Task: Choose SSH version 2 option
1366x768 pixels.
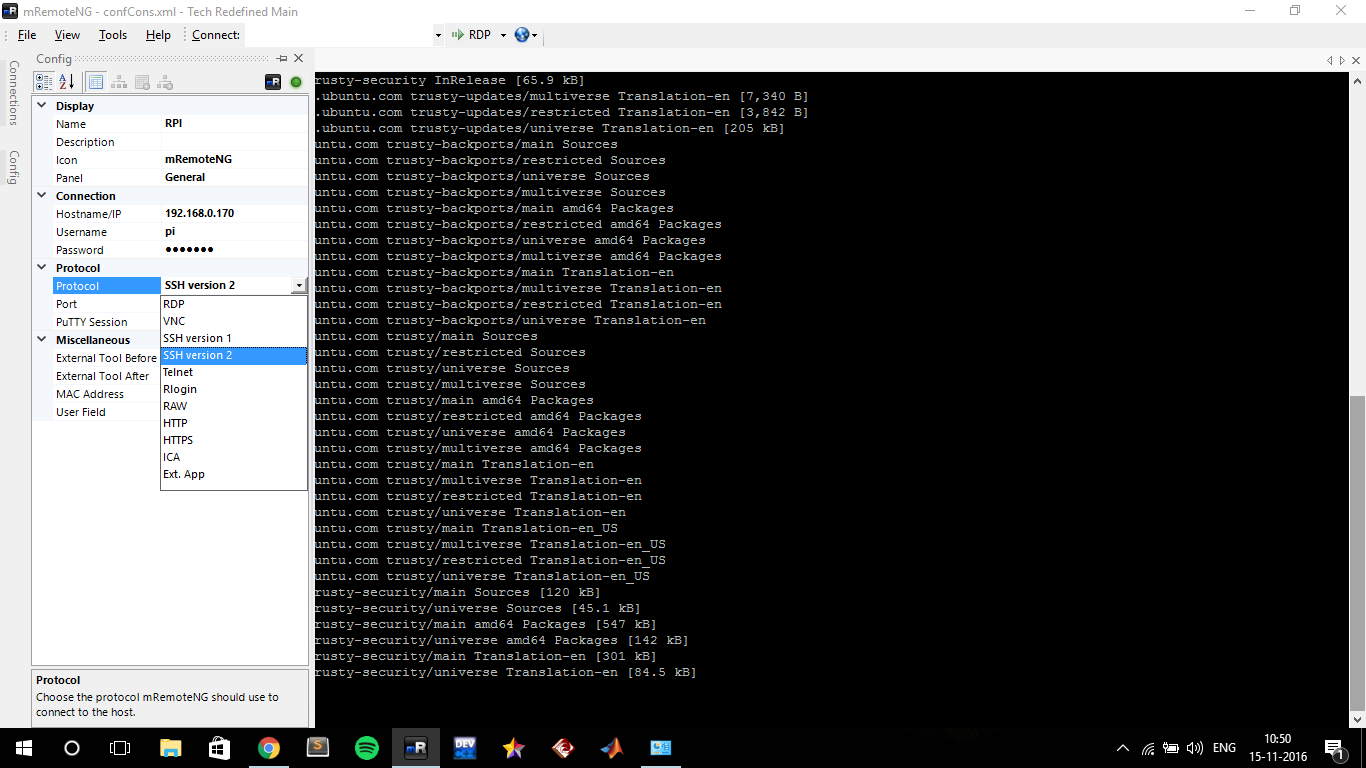Action: 234,355
